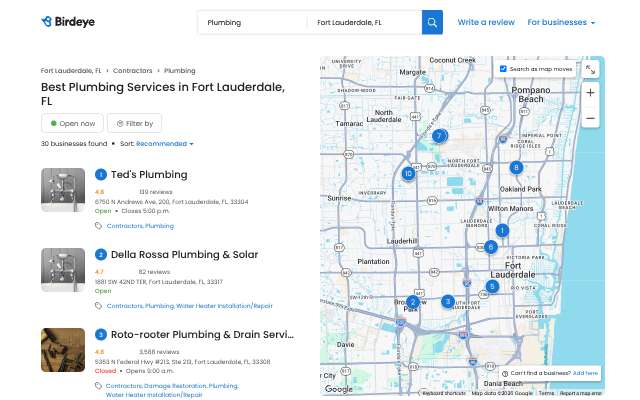Open map Terms link
Image resolution: width=640 pixels, height=400 pixels.
coord(546,393)
